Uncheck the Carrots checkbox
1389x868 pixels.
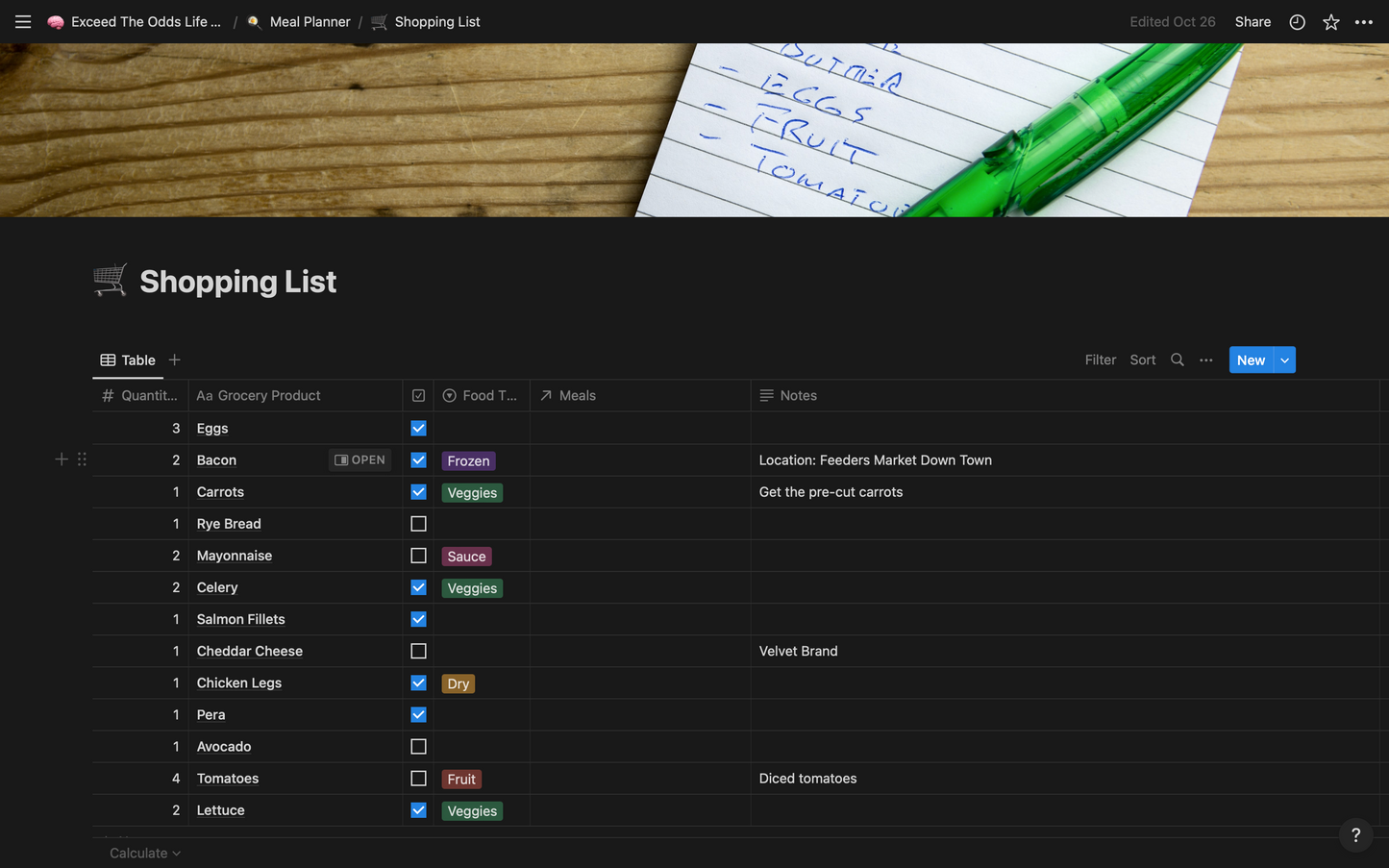pos(418,491)
